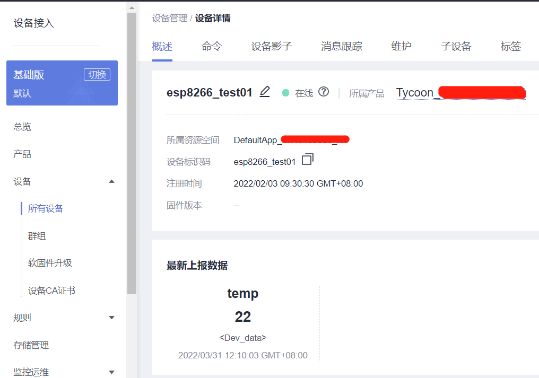Open the 子设备 tab
This screenshot has width=539, height=378.
pyautogui.click(x=456, y=46)
